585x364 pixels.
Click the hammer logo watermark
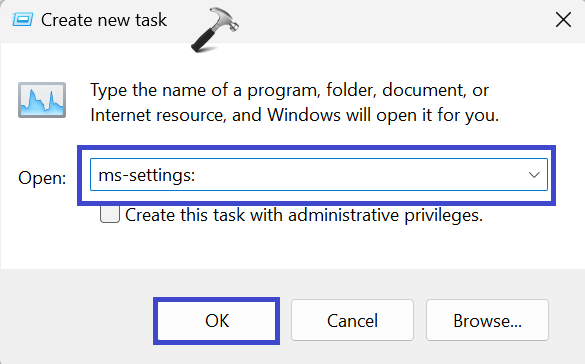click(x=215, y=29)
